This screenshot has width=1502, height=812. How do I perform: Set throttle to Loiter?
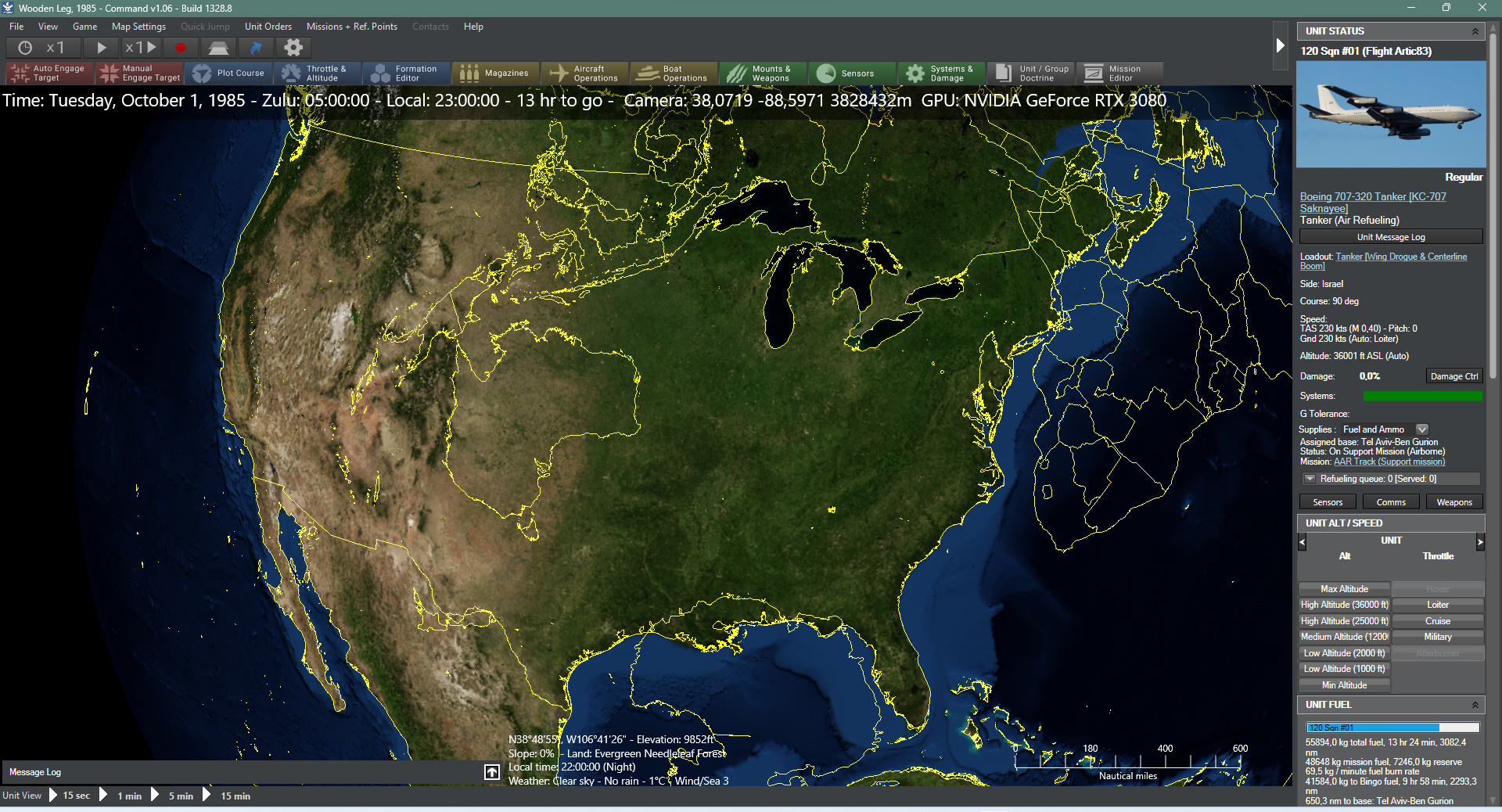coord(1438,605)
